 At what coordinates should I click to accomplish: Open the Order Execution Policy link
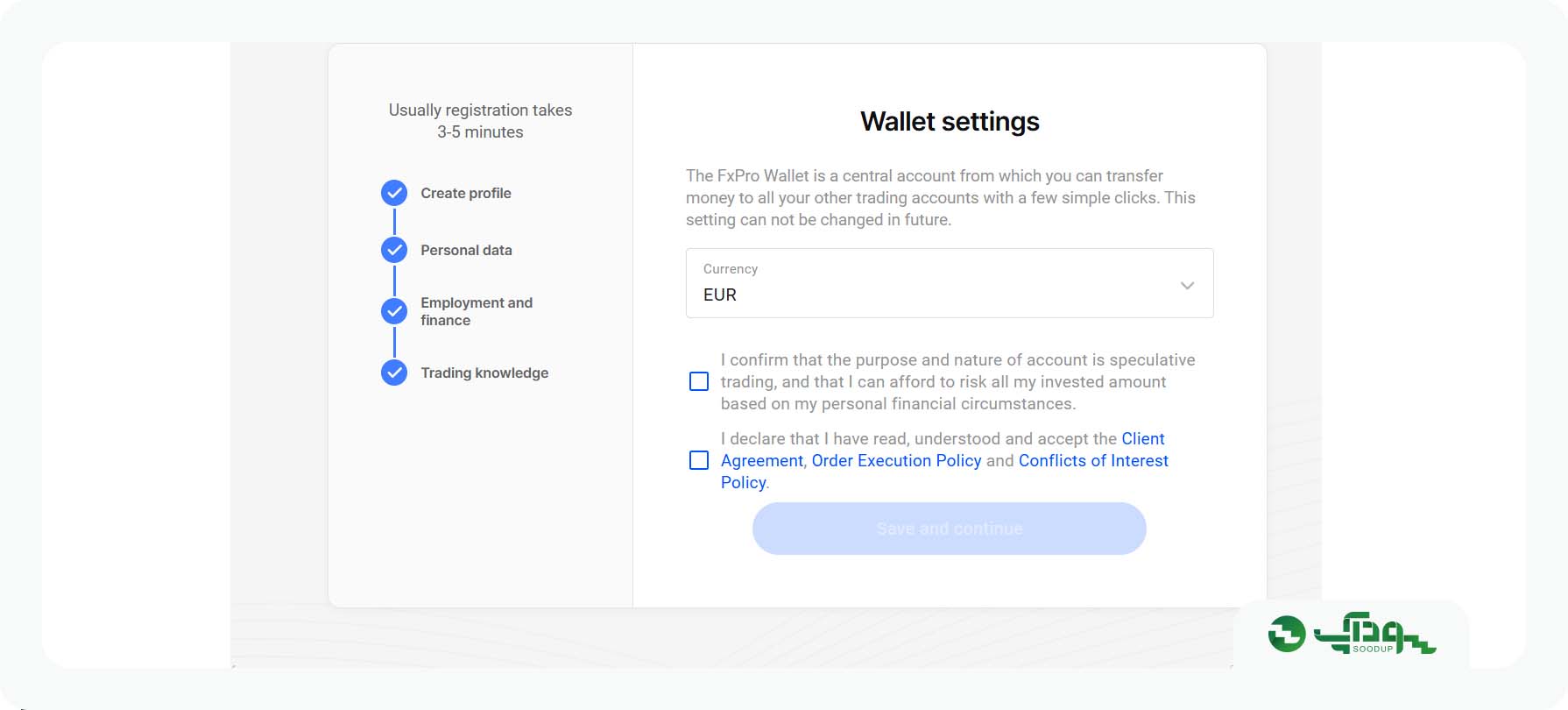click(x=896, y=460)
